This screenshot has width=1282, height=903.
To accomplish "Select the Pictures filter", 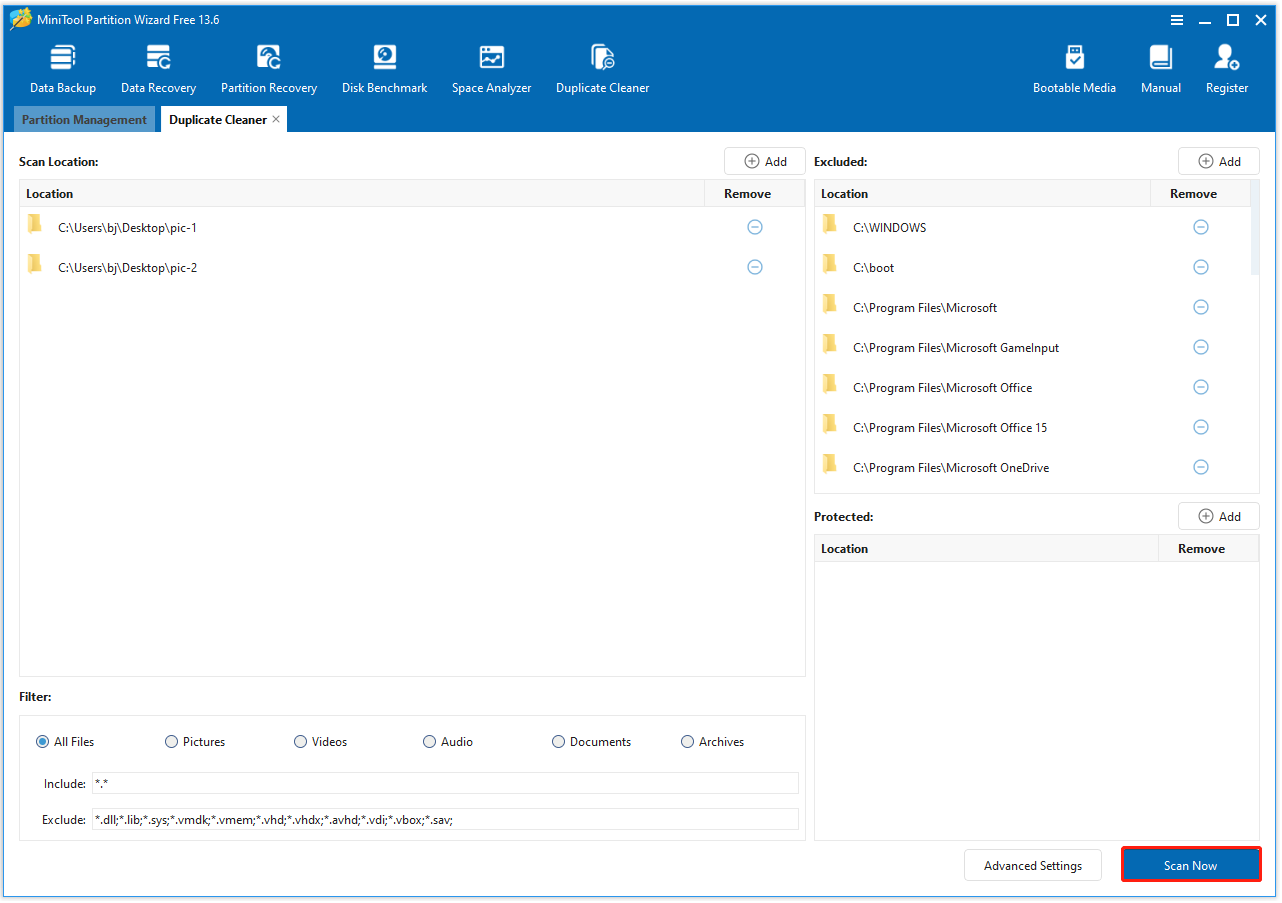I will tap(195, 742).
